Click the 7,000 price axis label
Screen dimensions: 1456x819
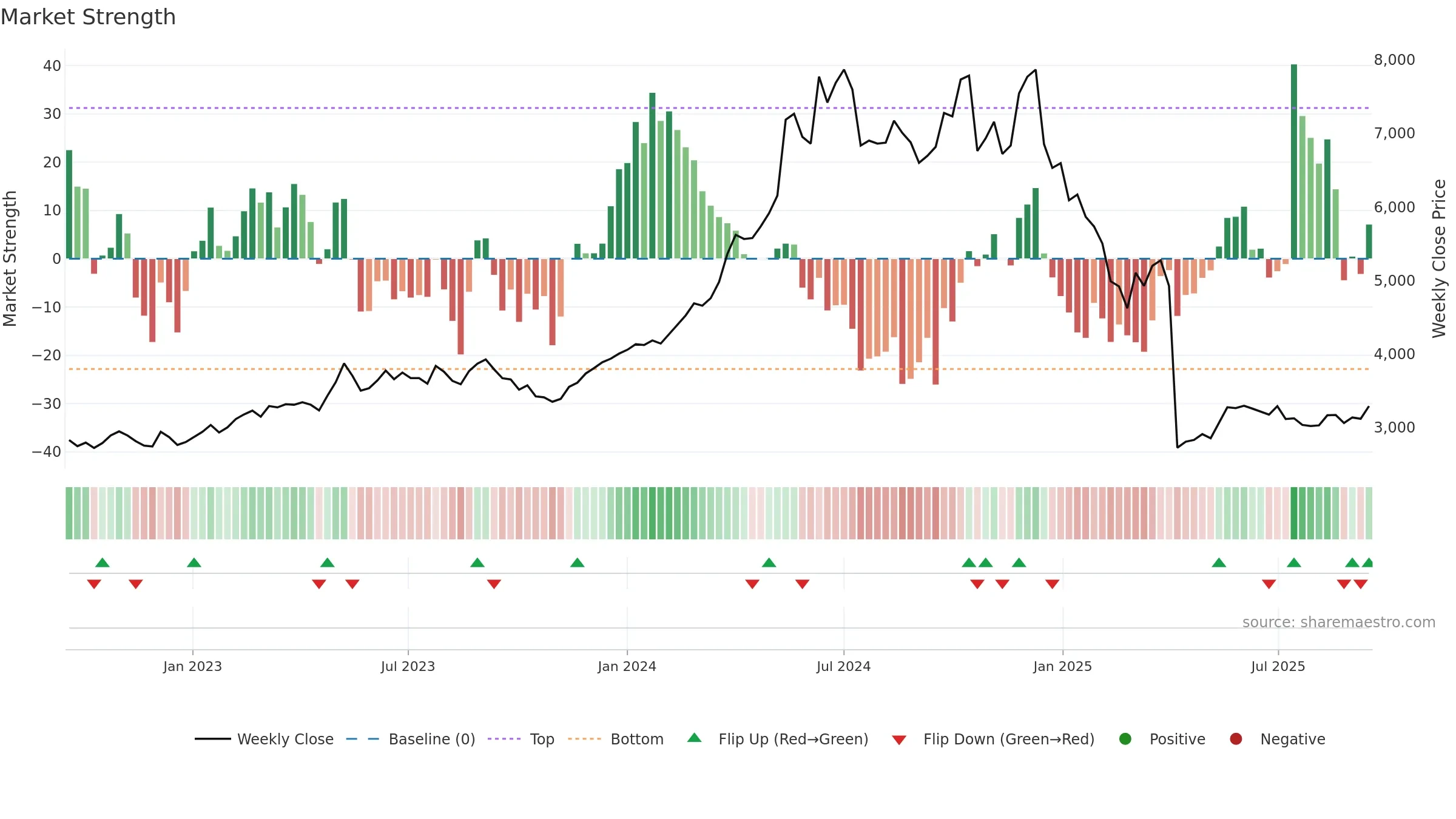click(x=1394, y=133)
